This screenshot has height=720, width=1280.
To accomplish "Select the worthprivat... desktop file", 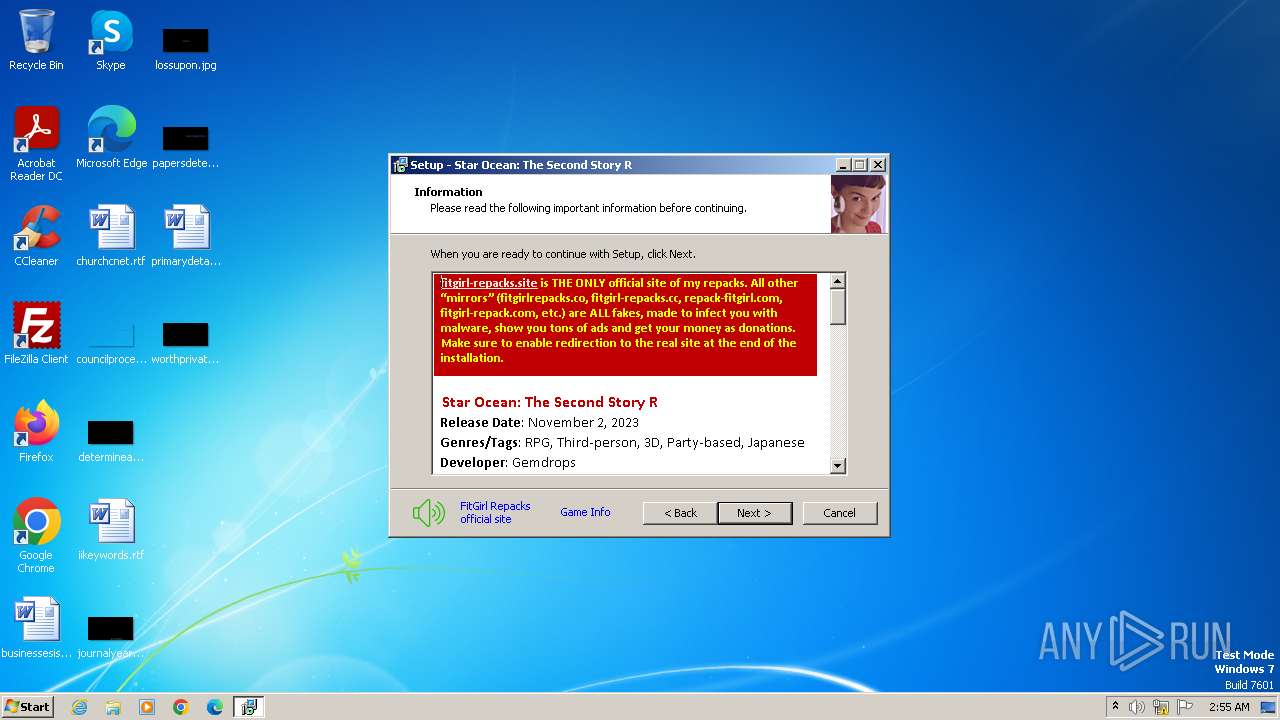I will [x=185, y=342].
